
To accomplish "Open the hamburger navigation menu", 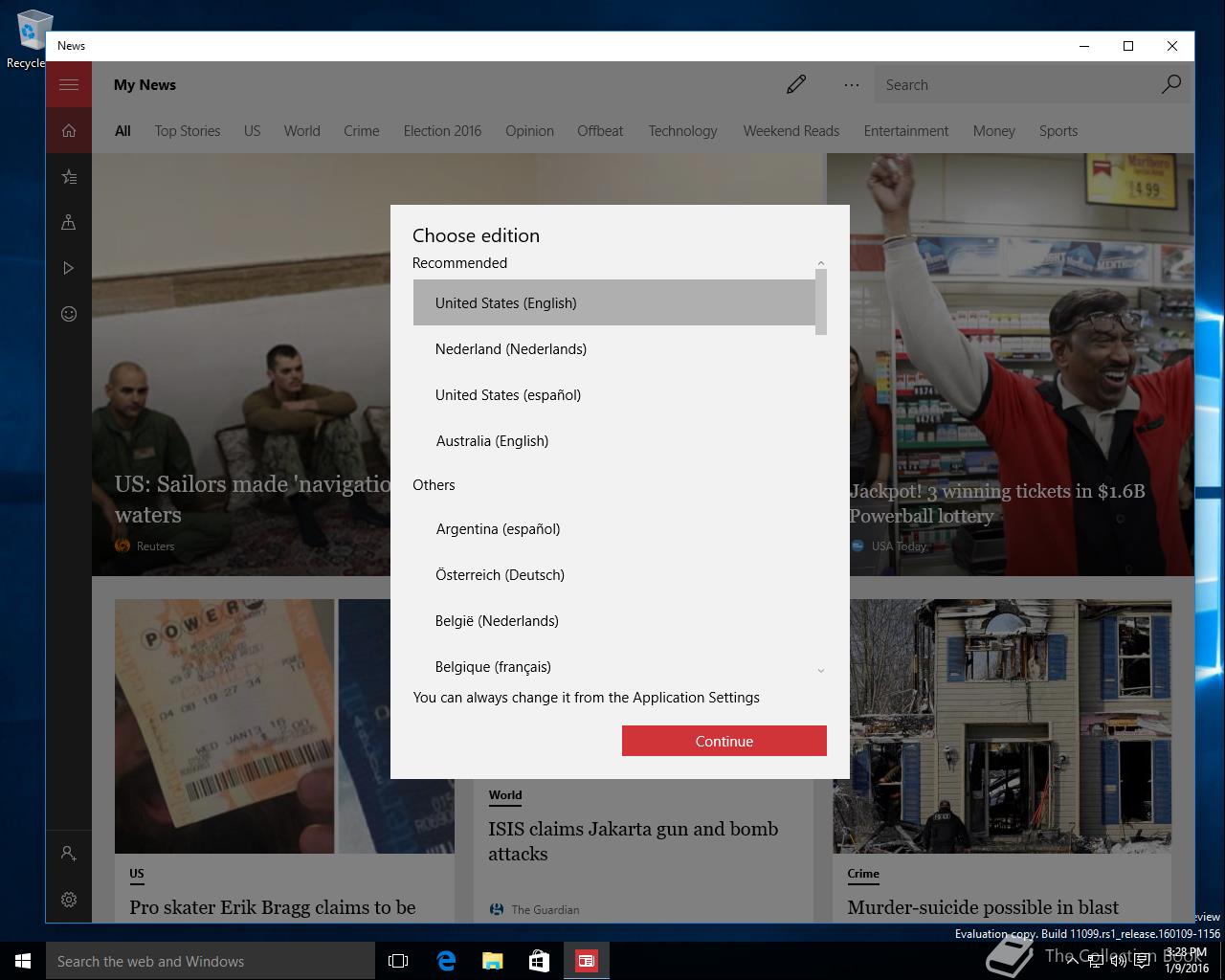I will (69, 84).
